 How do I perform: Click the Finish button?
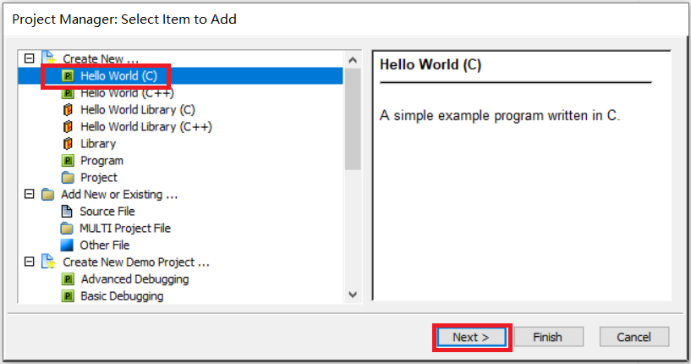click(x=548, y=337)
